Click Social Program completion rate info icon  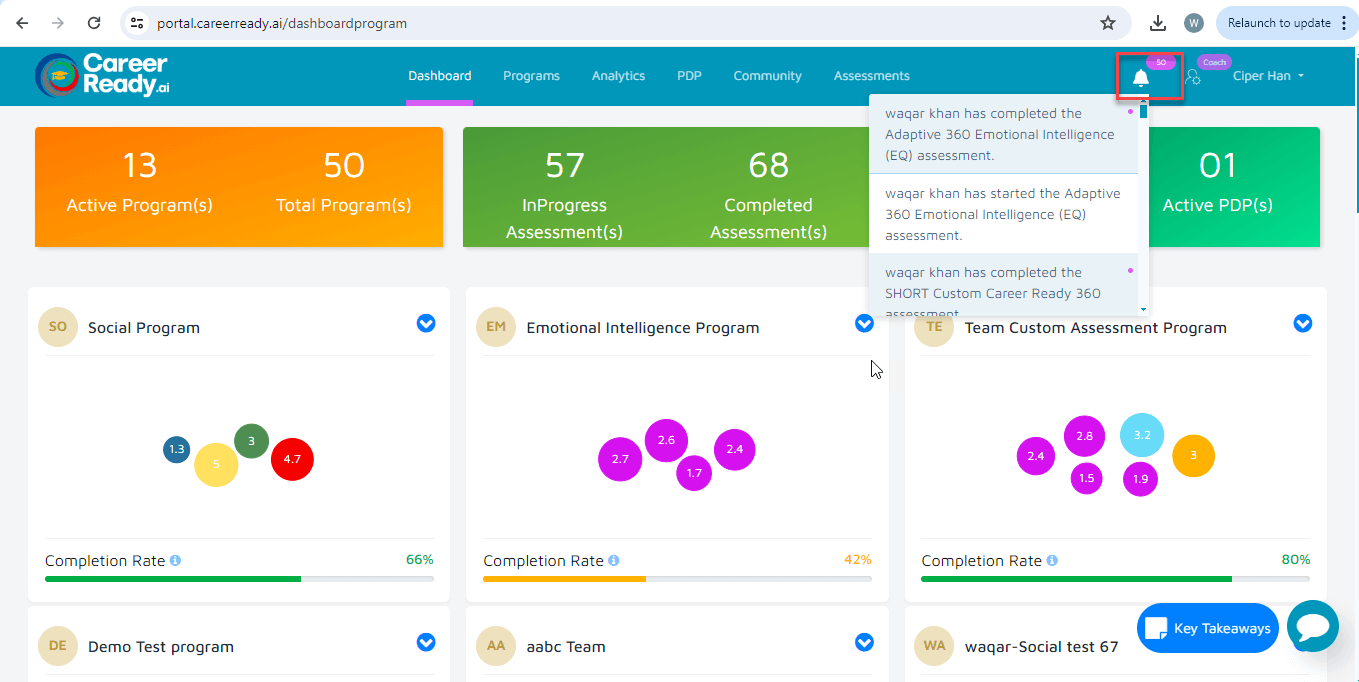(x=175, y=561)
